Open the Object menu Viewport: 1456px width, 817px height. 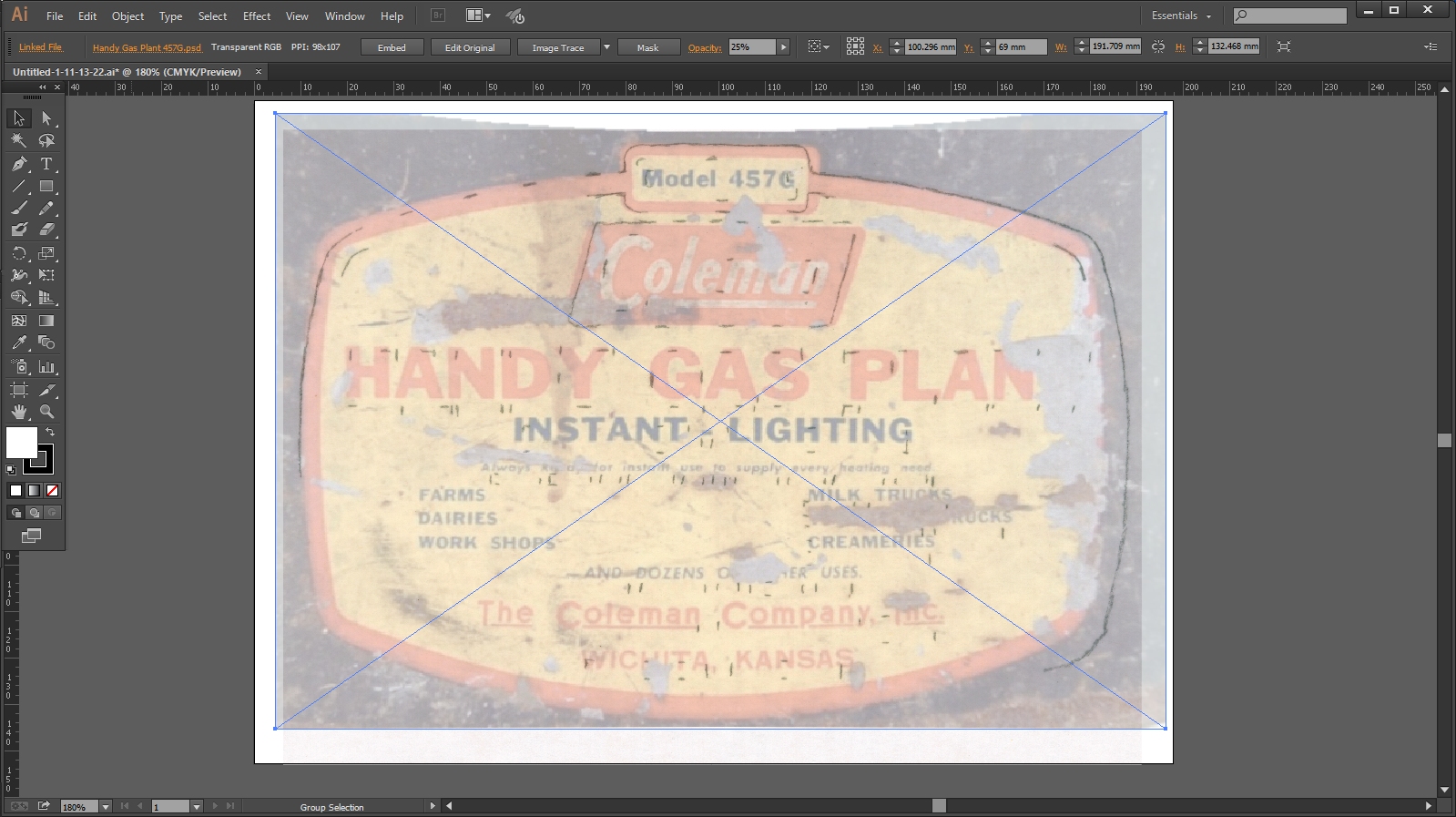(127, 16)
